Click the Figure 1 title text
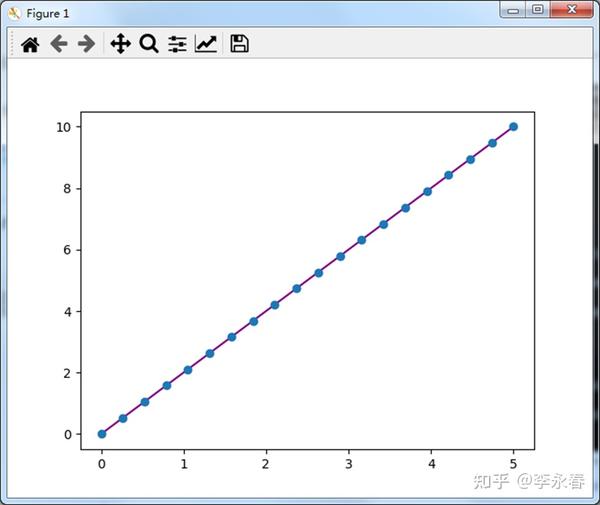The image size is (600, 505). pos(47,14)
